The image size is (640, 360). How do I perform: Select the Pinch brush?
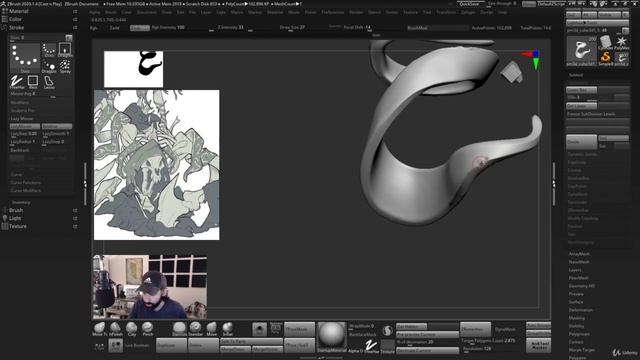click(148, 329)
